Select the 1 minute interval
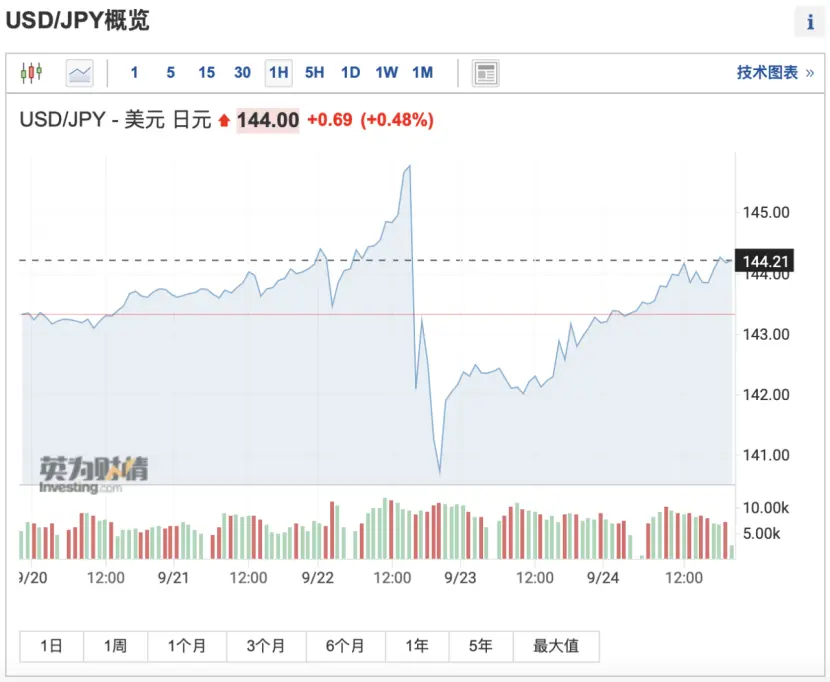 click(x=134, y=73)
